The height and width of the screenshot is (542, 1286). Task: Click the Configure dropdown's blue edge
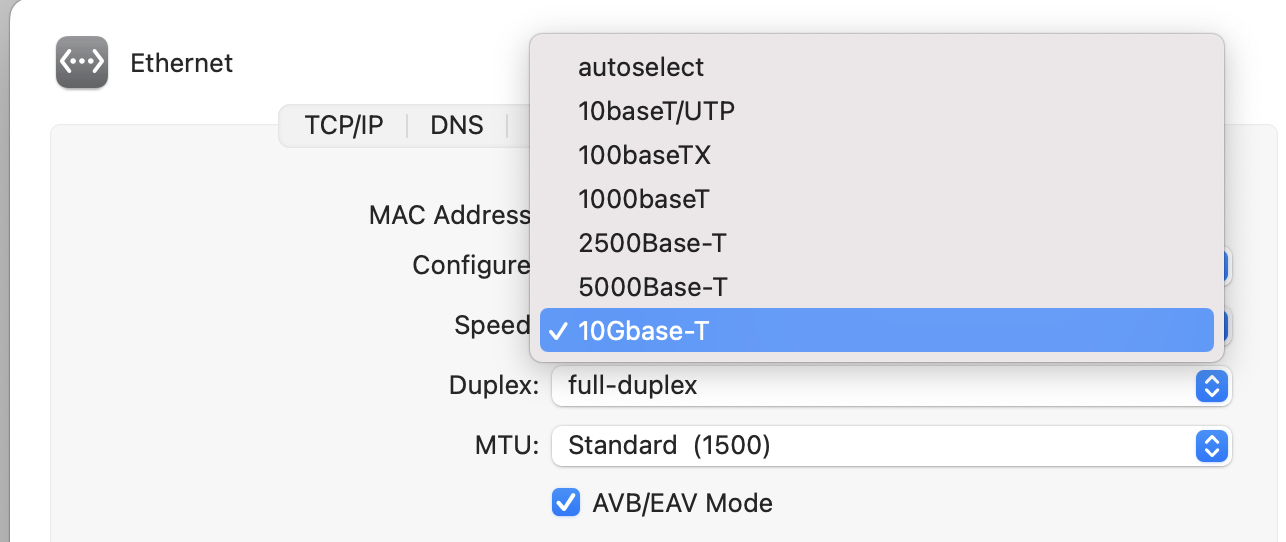1227,266
